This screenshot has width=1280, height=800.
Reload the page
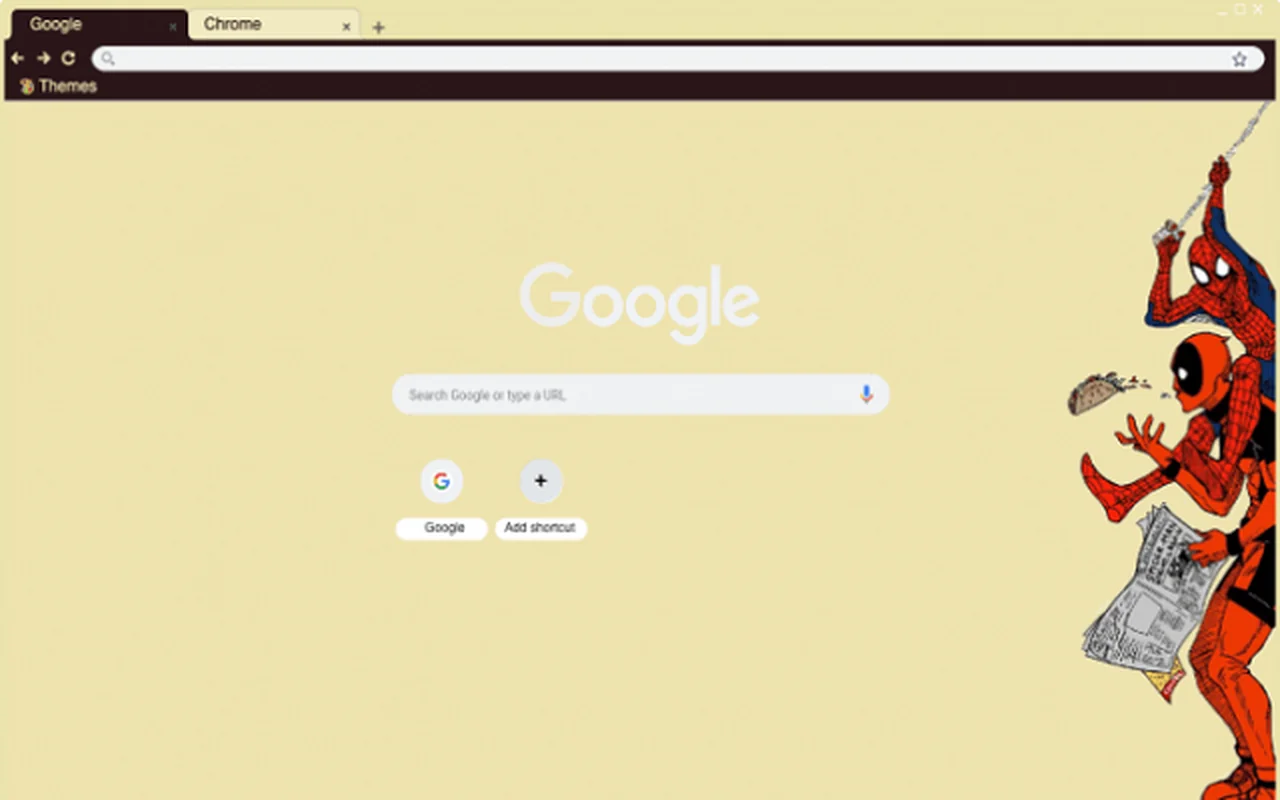point(68,59)
